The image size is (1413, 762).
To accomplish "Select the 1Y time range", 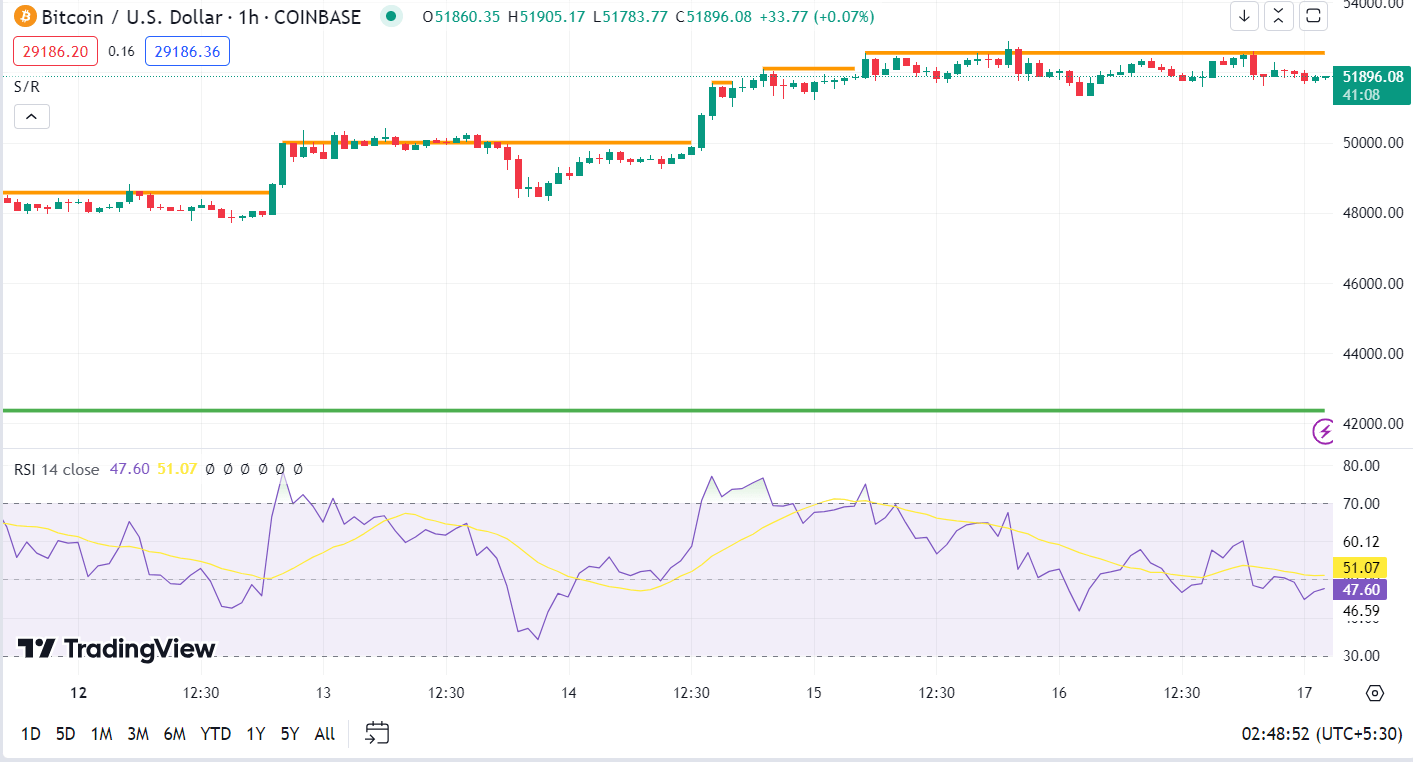I will [256, 734].
